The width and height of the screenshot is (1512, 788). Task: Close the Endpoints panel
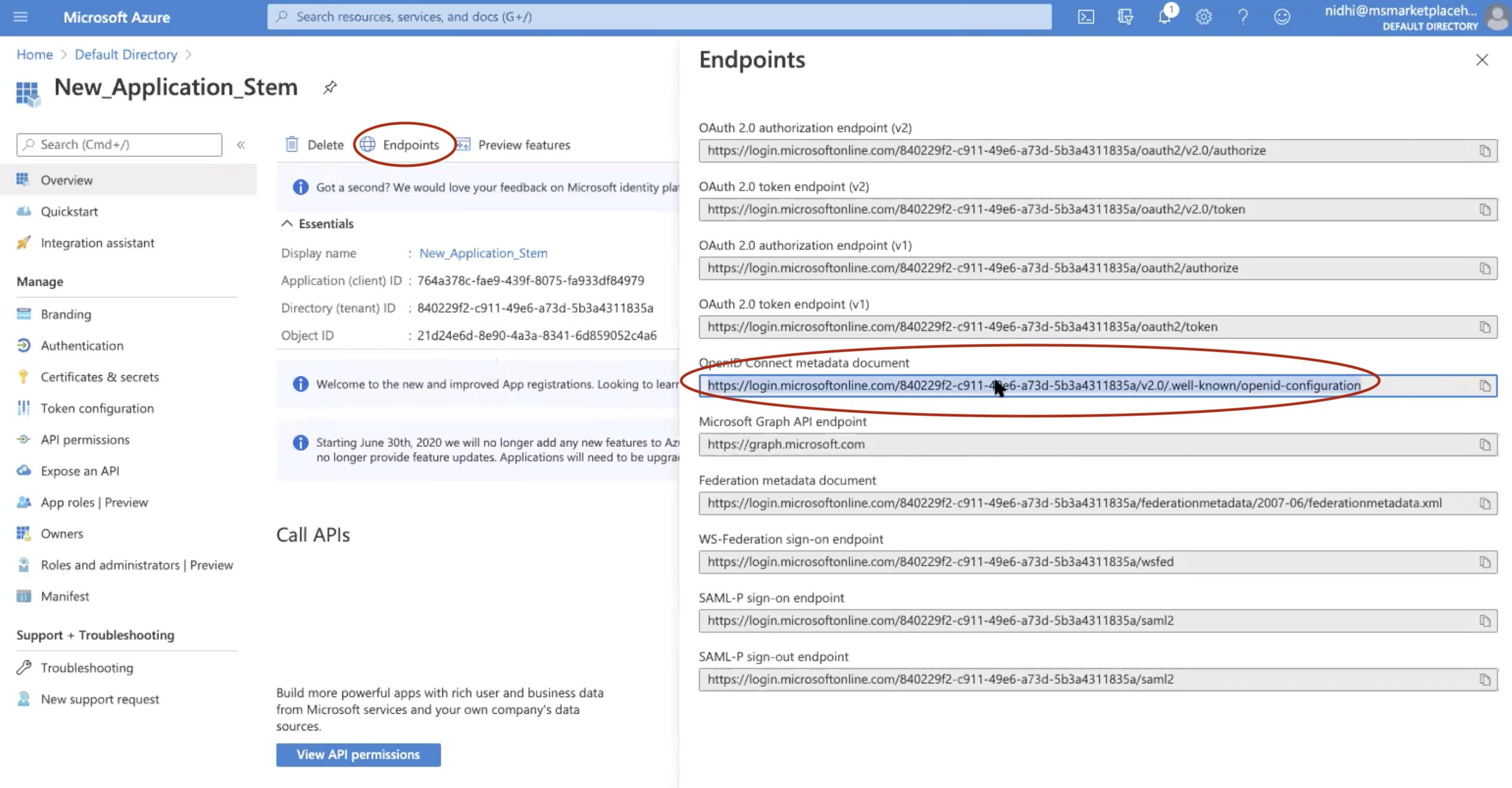click(1482, 60)
